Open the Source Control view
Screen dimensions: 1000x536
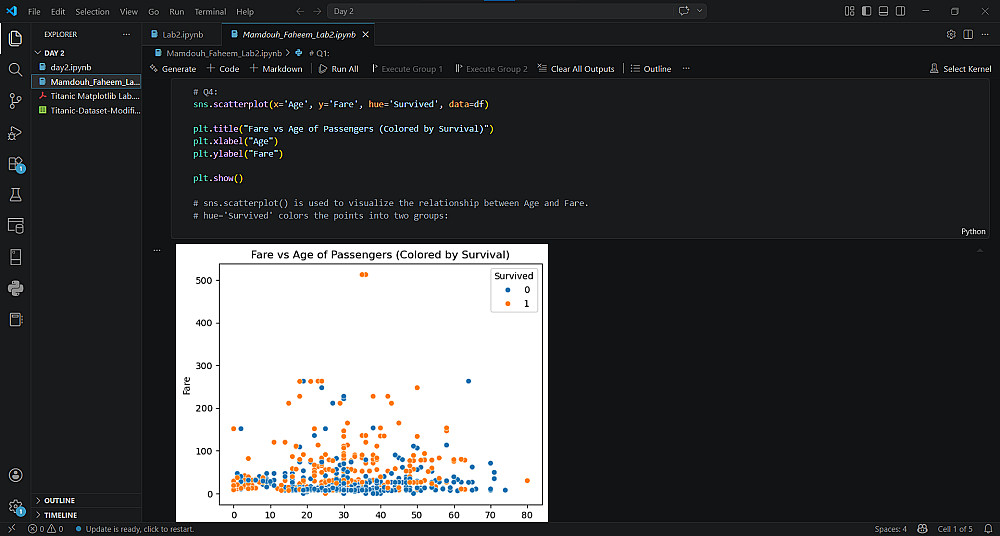pos(15,101)
